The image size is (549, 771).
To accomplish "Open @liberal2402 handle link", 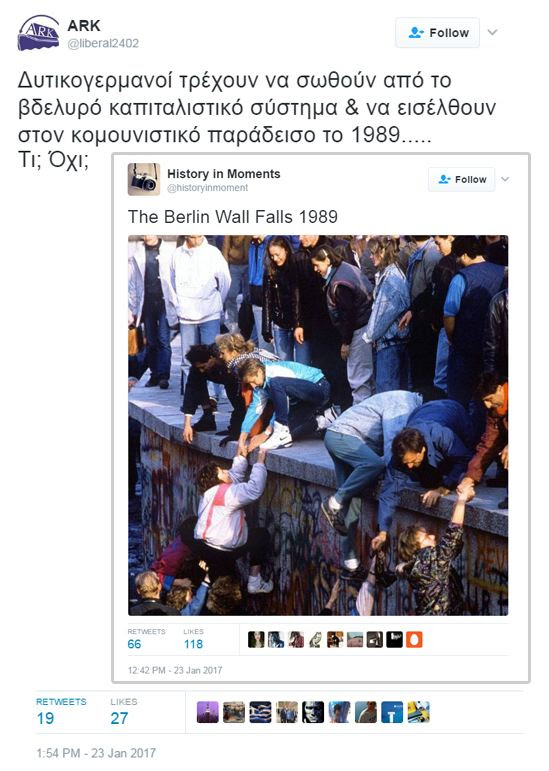I will tap(103, 43).
